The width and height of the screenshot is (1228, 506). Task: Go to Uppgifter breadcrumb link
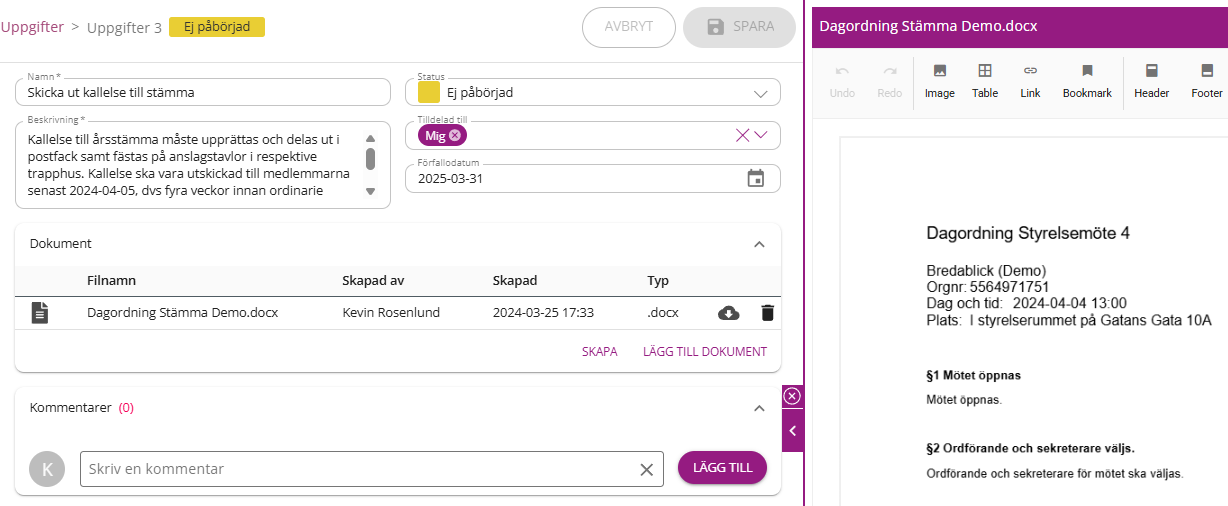click(32, 27)
